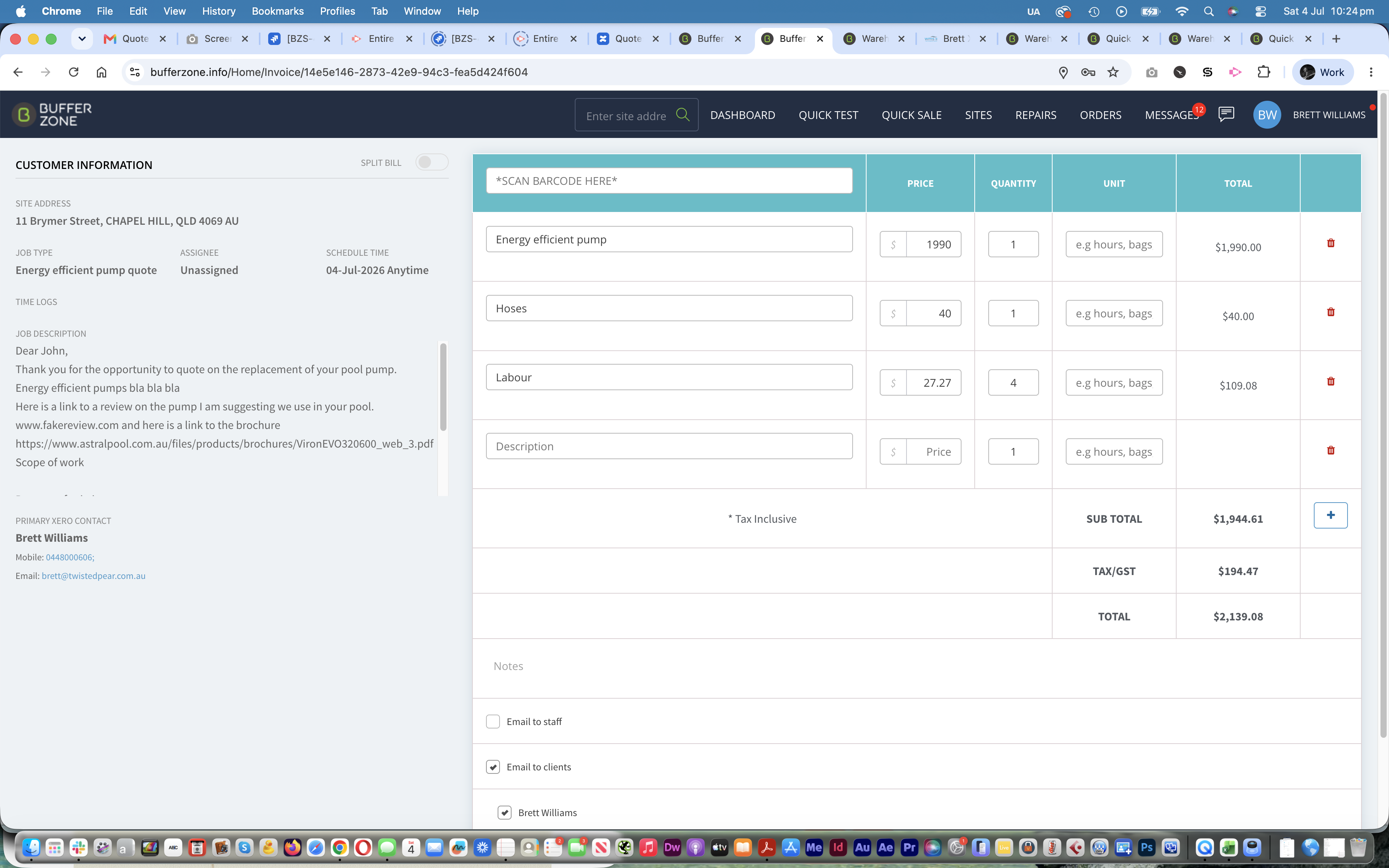The width and height of the screenshot is (1389, 868).
Task: Open Photoshop from the Dock
Action: pos(1147,847)
